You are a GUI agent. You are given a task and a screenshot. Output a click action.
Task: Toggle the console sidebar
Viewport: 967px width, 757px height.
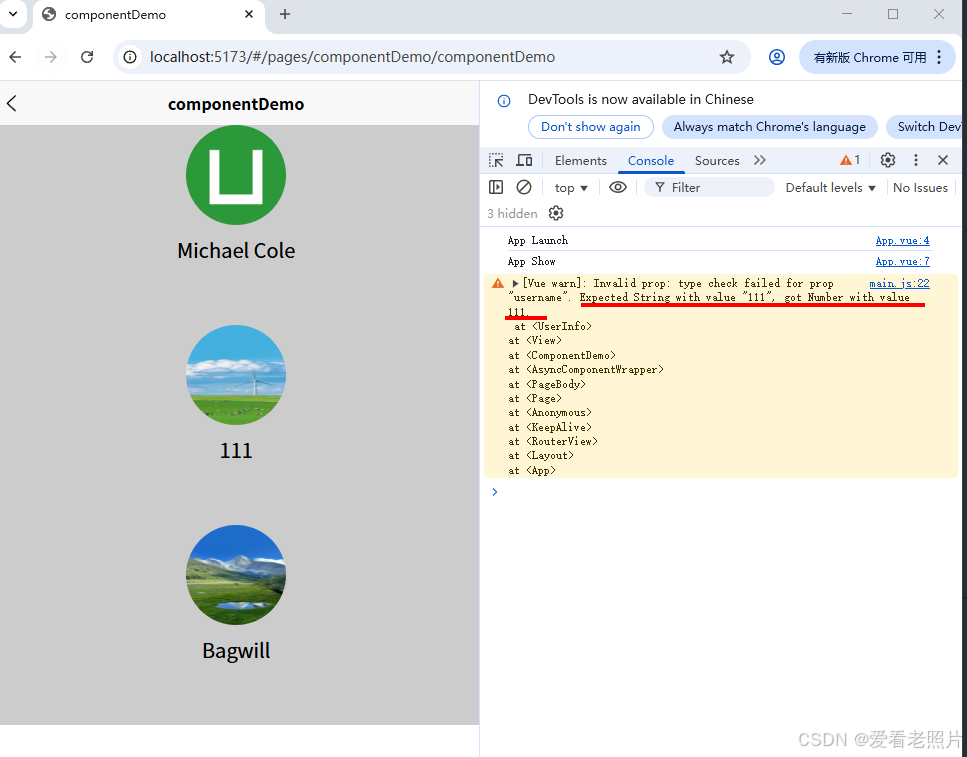[496, 187]
